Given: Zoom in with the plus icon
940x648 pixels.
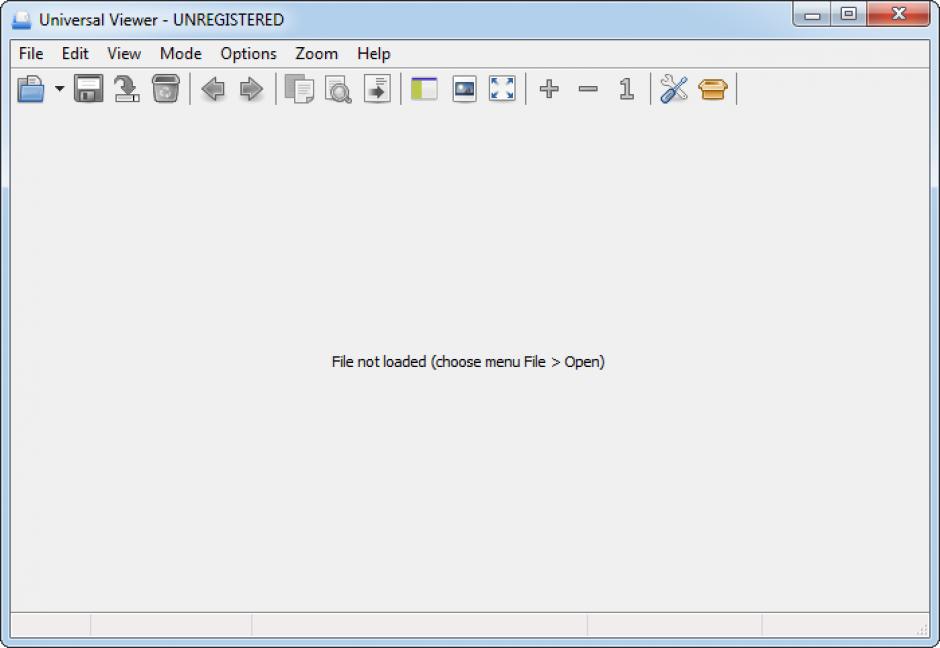Looking at the screenshot, I should 549,89.
